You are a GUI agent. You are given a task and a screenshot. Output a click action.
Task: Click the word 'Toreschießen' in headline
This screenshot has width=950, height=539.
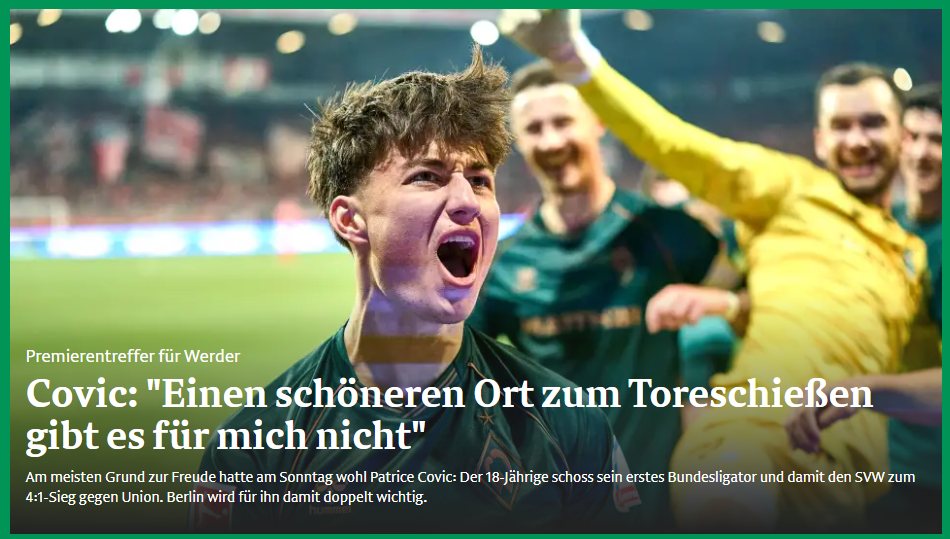tap(751, 394)
